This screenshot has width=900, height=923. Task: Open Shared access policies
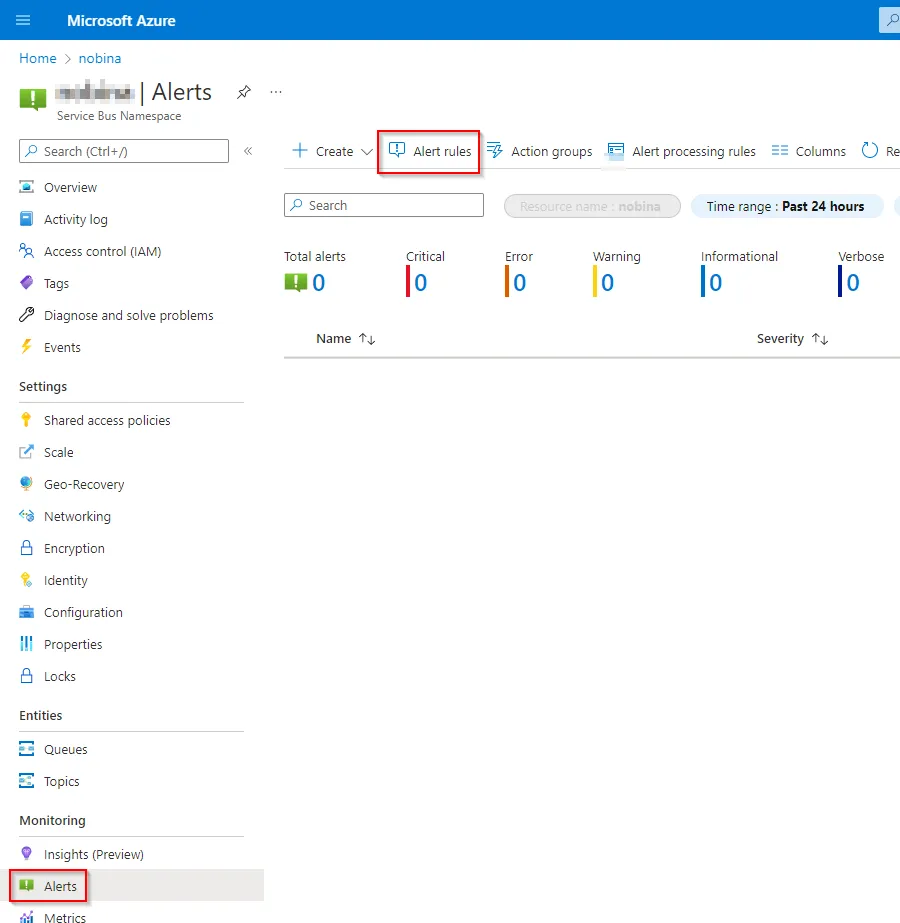107,420
